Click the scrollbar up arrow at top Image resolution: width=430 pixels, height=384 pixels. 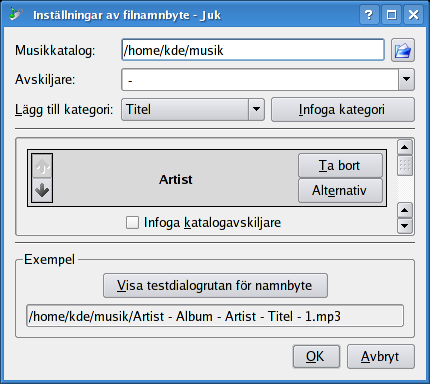405,147
